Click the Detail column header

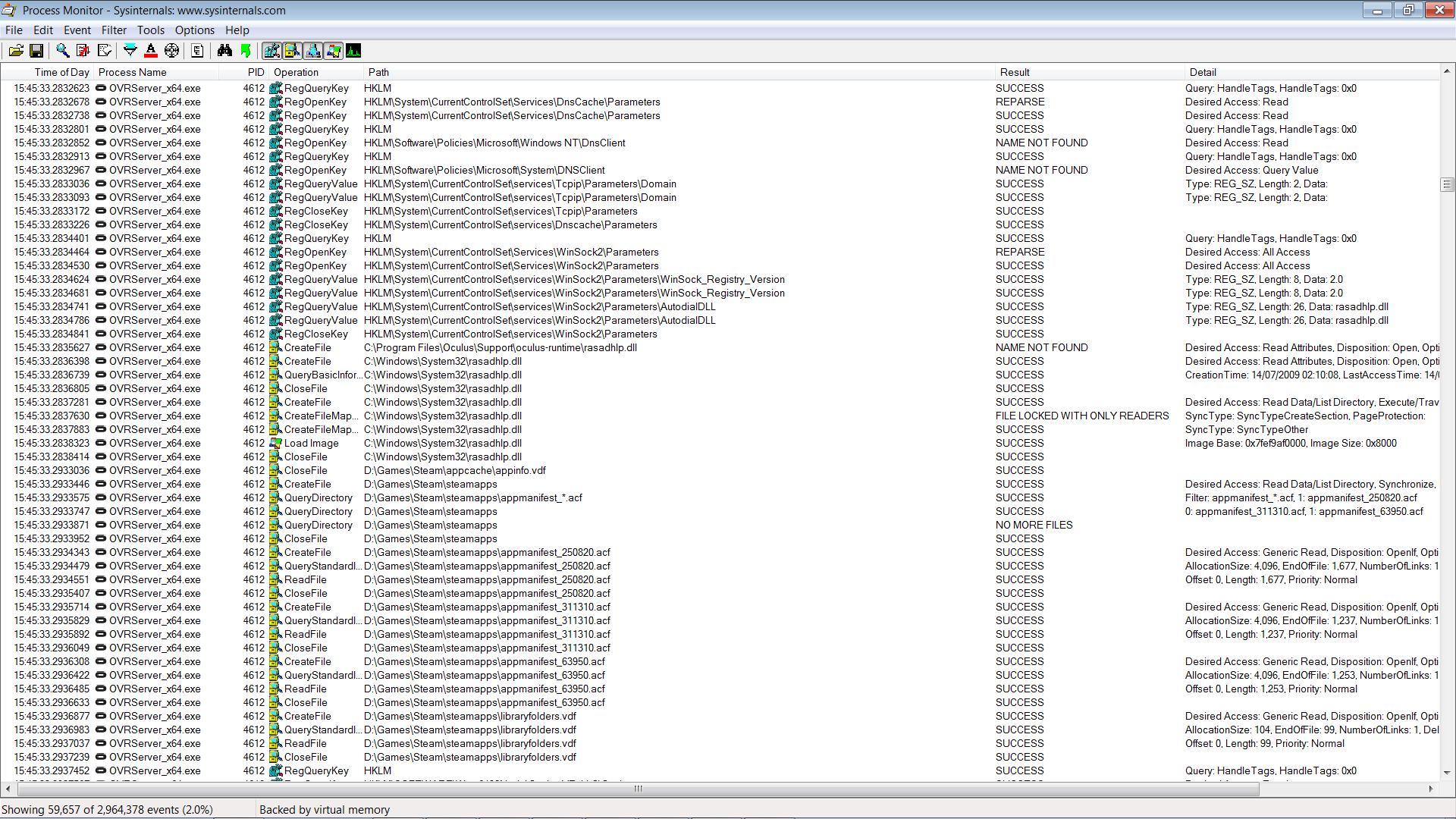pos(1312,72)
